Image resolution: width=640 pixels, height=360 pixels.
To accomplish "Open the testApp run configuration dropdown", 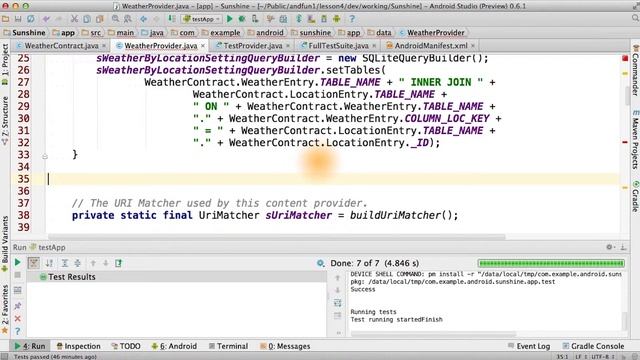I will click(202, 19).
